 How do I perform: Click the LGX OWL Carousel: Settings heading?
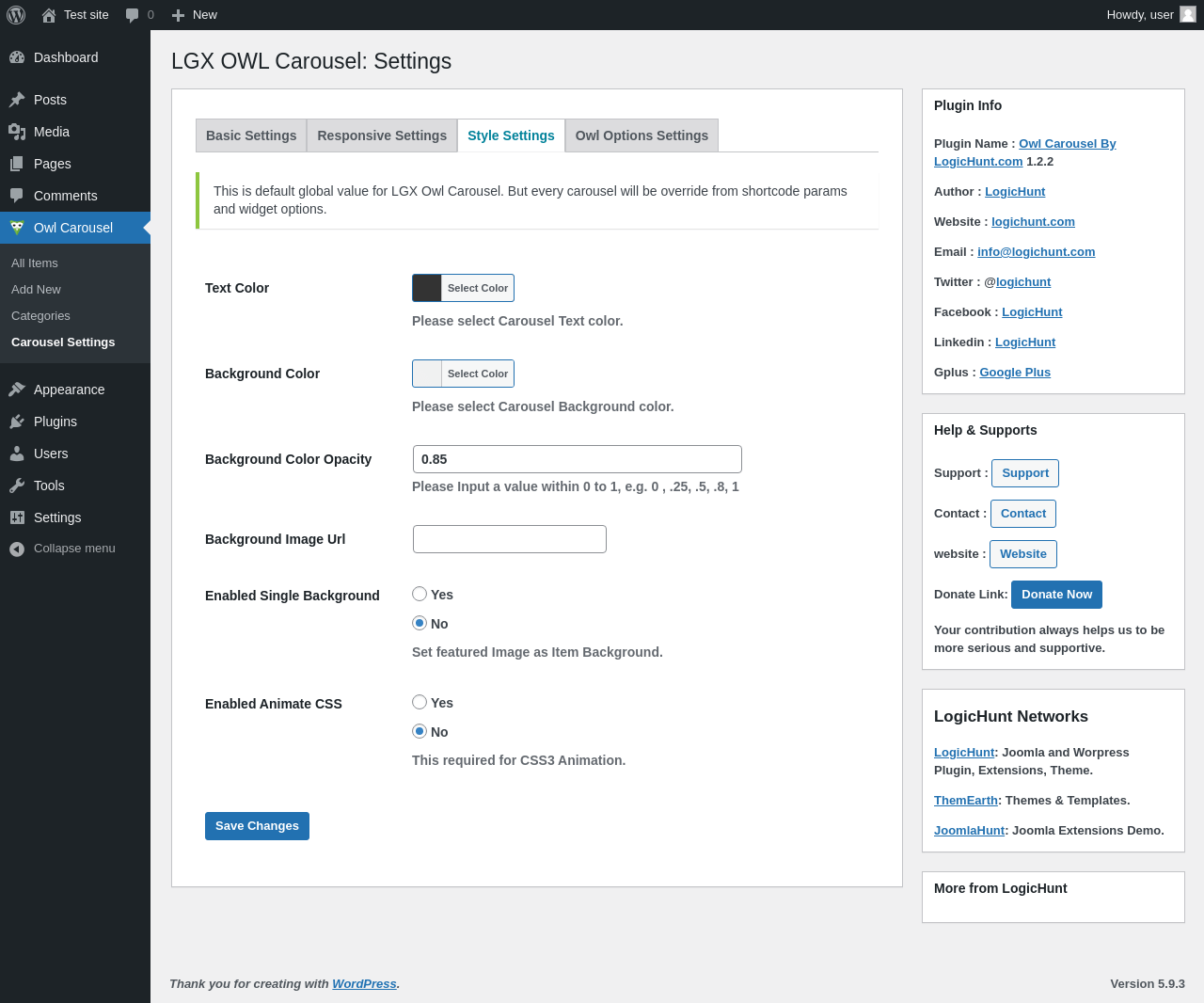[311, 61]
